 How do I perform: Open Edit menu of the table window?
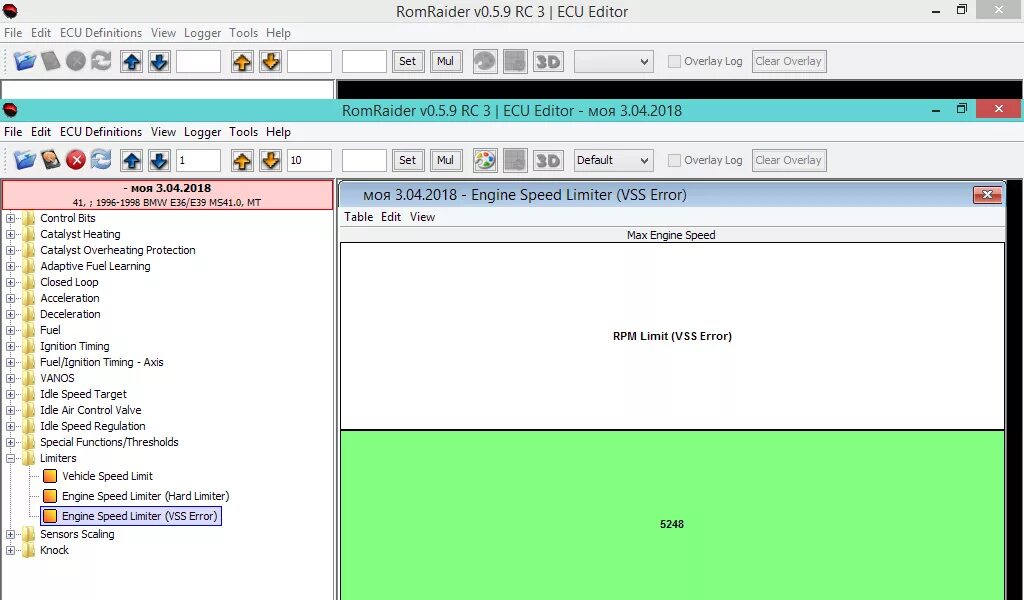391,217
